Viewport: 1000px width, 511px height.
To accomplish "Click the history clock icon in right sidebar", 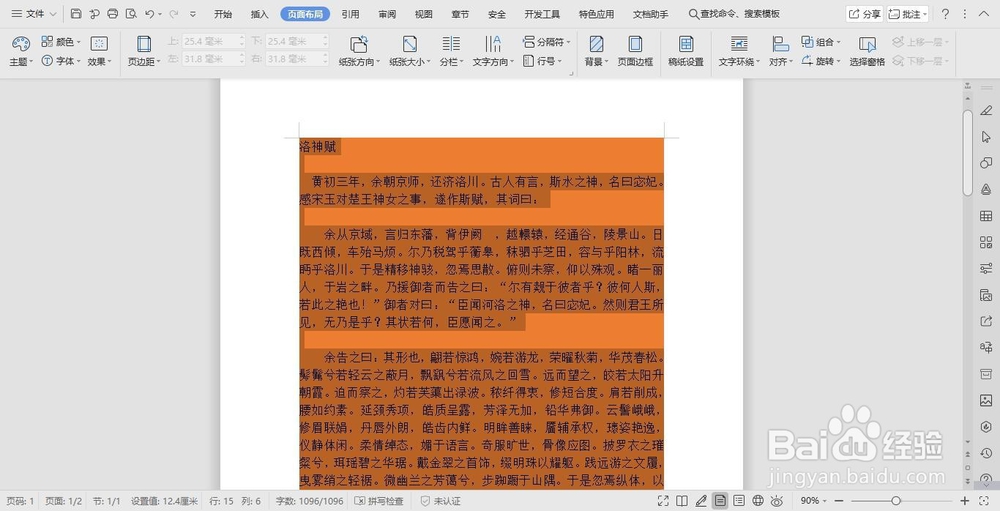I will [x=986, y=453].
